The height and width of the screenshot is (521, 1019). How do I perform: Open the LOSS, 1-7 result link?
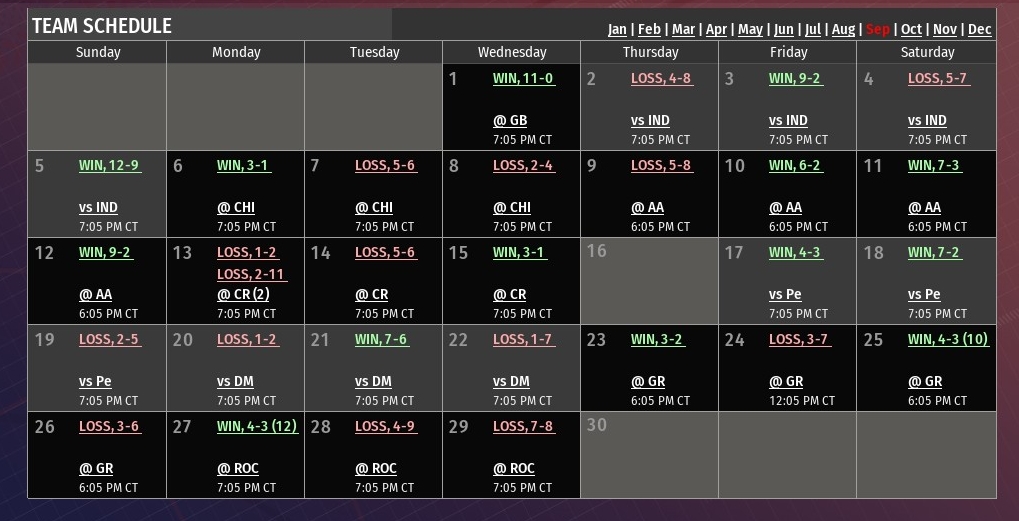[522, 339]
